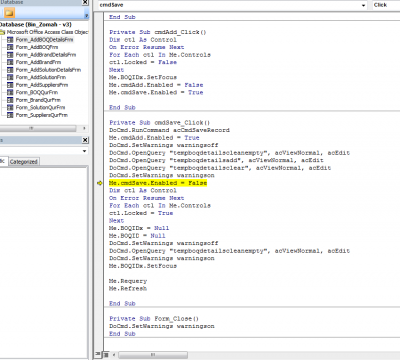
Task: Open the Properties object selector dropdown
Action: 85,151
